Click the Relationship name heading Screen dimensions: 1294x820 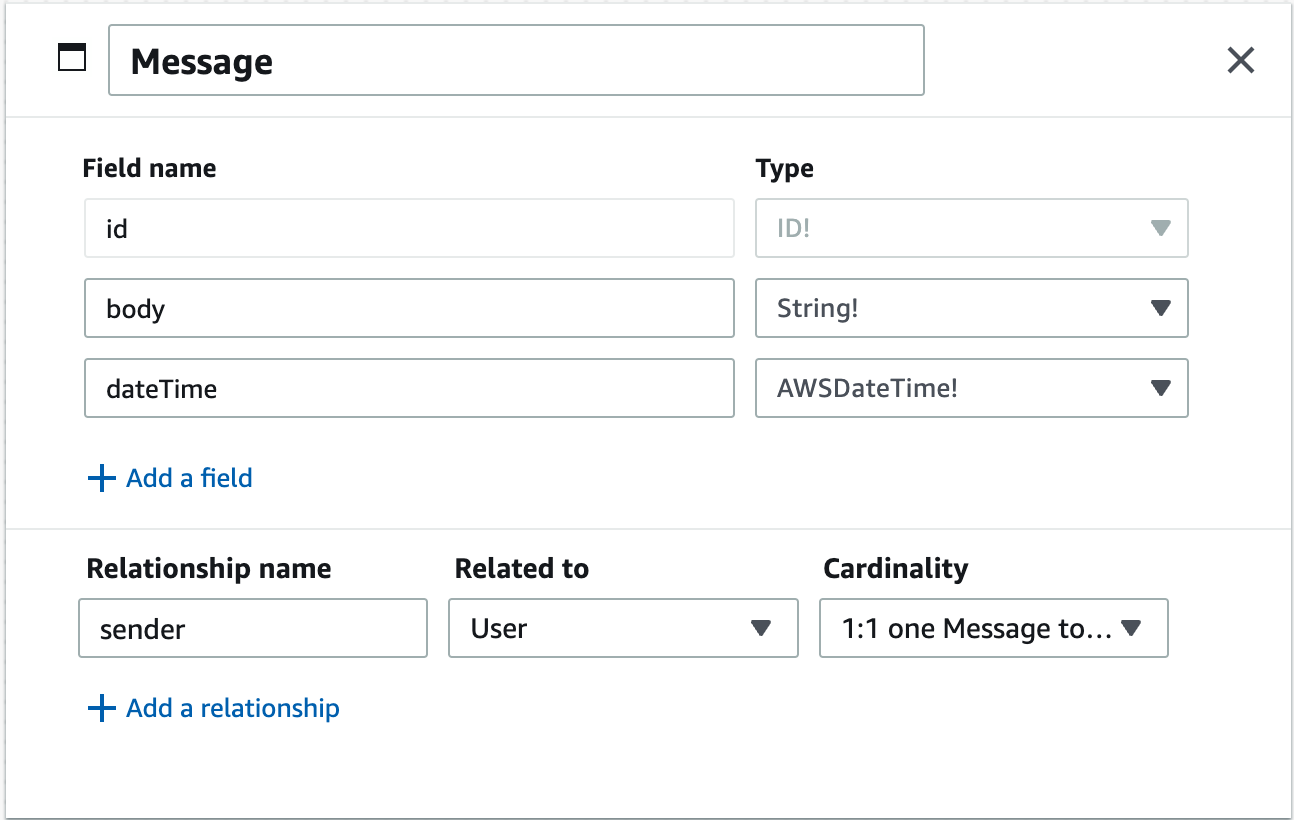tap(209, 568)
